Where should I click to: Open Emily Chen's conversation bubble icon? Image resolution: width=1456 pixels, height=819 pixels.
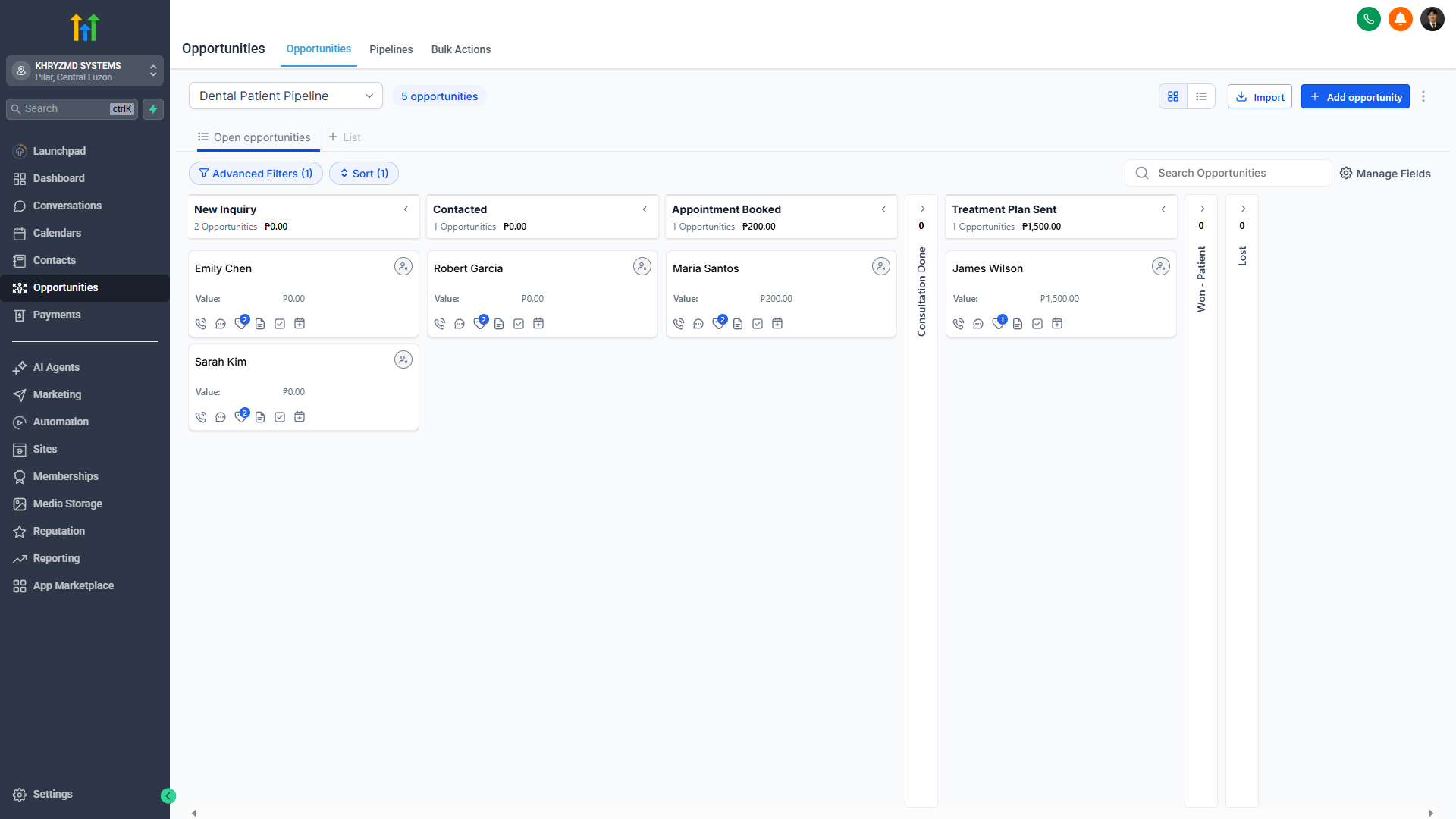[221, 324]
